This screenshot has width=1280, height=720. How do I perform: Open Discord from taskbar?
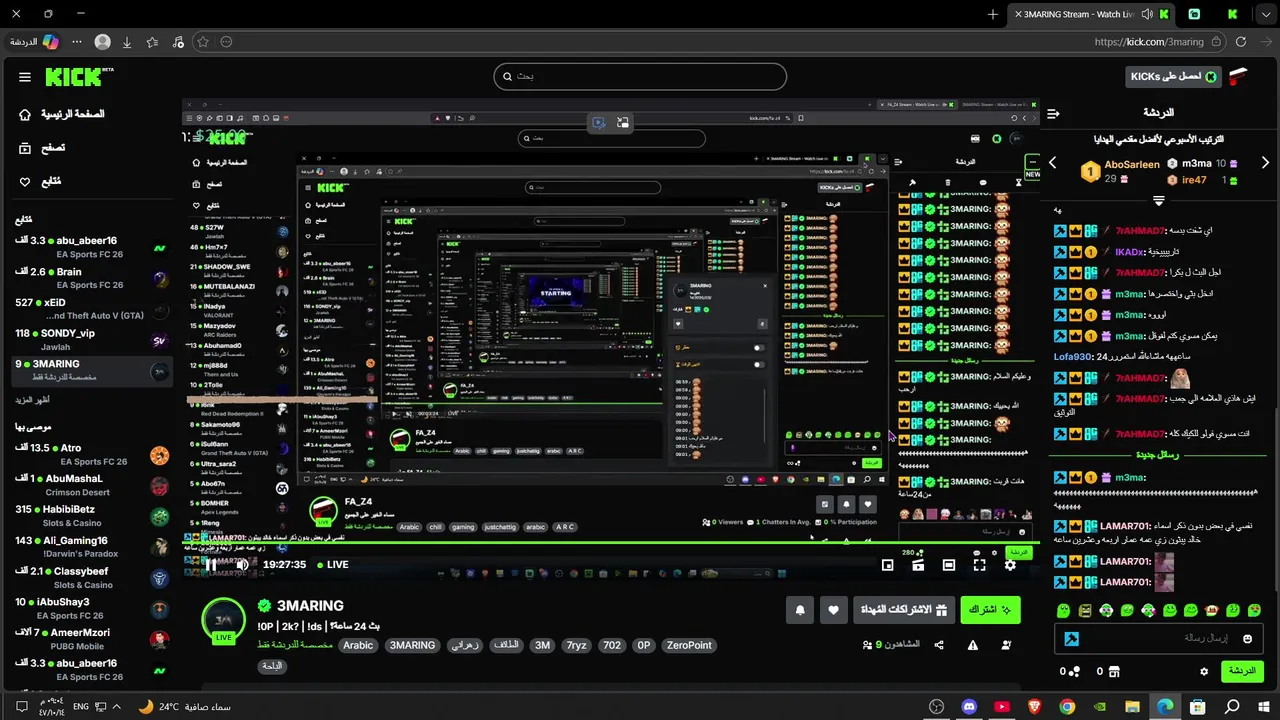click(x=968, y=706)
